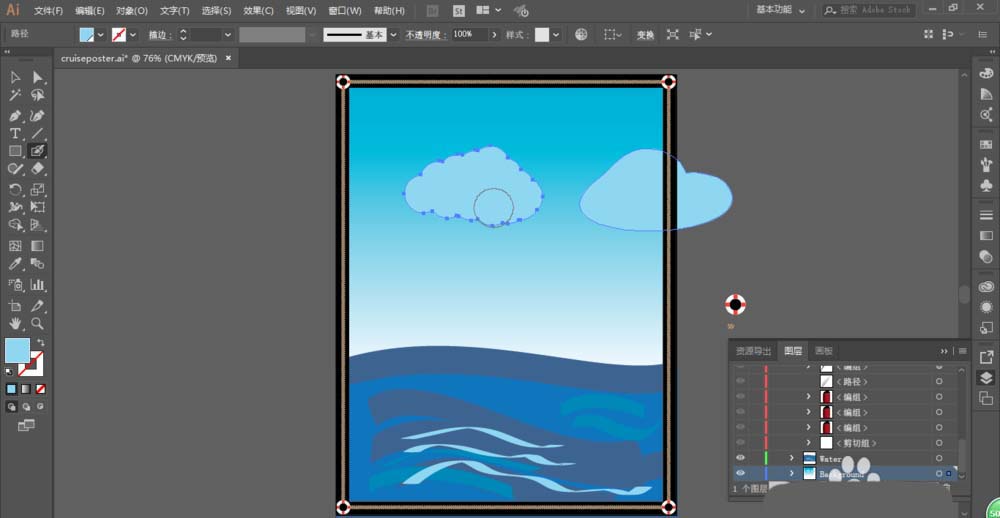
Task: Select the Gradient tool
Action: click(x=38, y=246)
